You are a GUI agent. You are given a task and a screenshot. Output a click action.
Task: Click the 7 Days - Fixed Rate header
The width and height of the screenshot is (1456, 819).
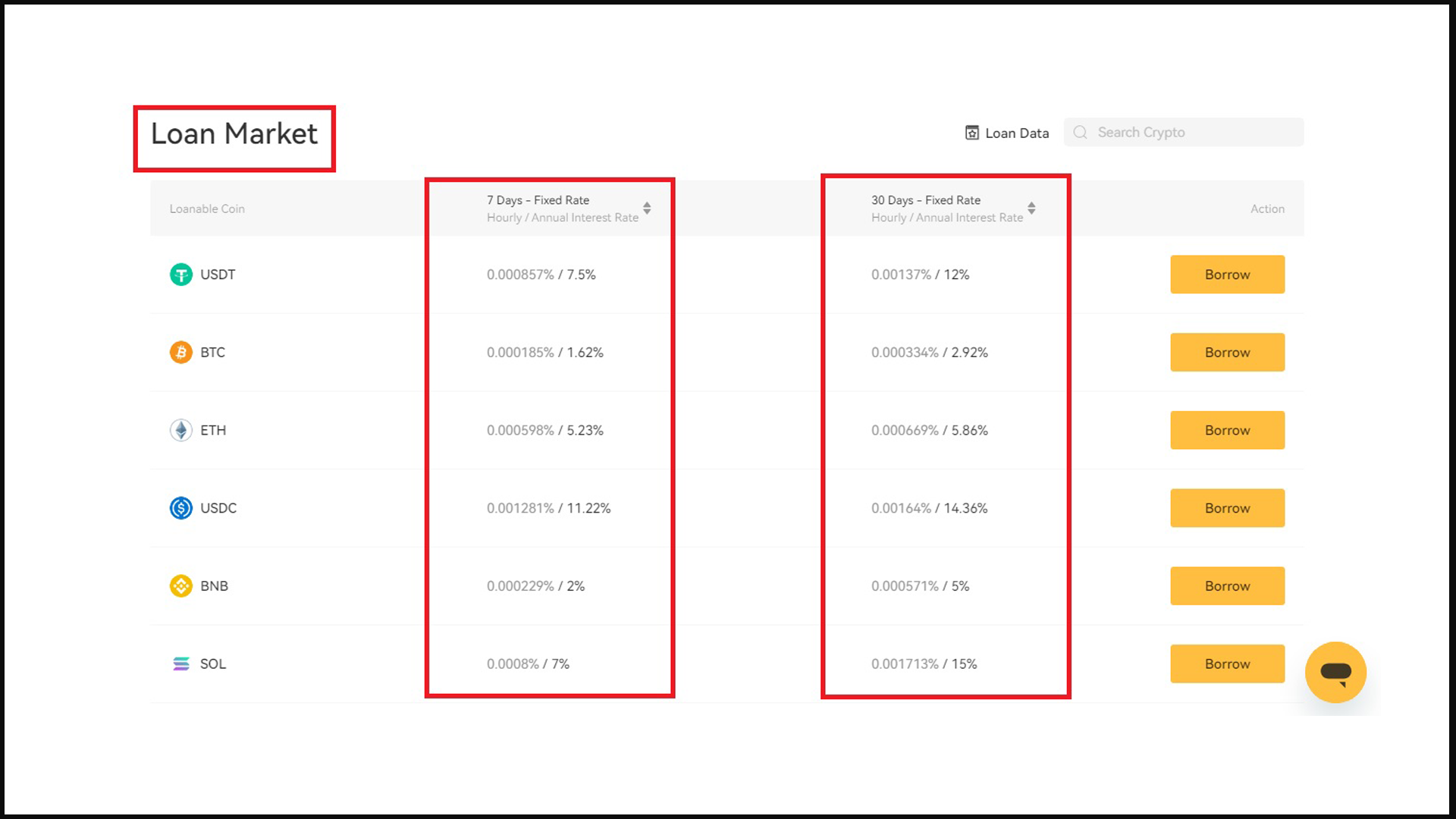(x=538, y=200)
